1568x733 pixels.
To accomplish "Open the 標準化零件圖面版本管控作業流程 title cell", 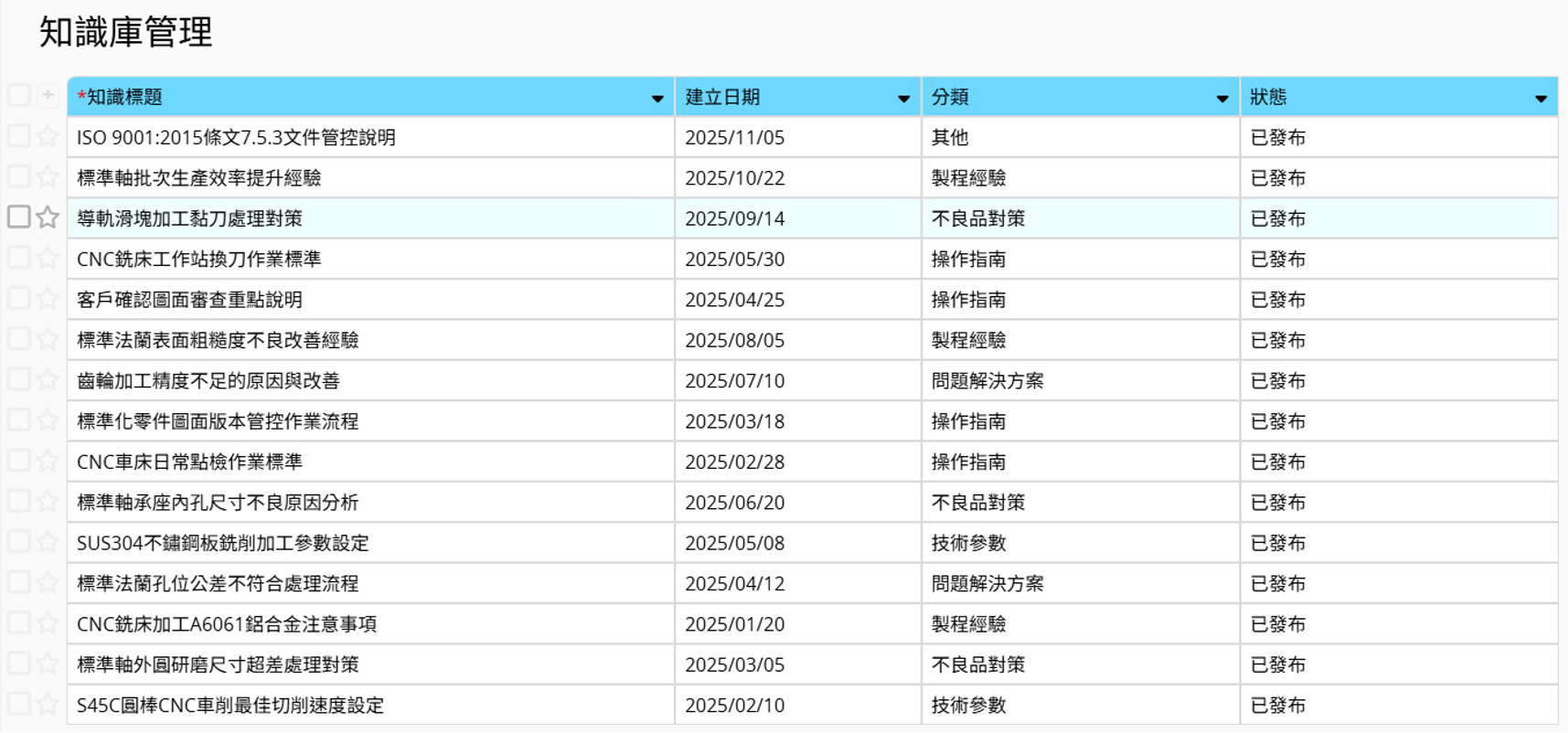I will coord(371,421).
